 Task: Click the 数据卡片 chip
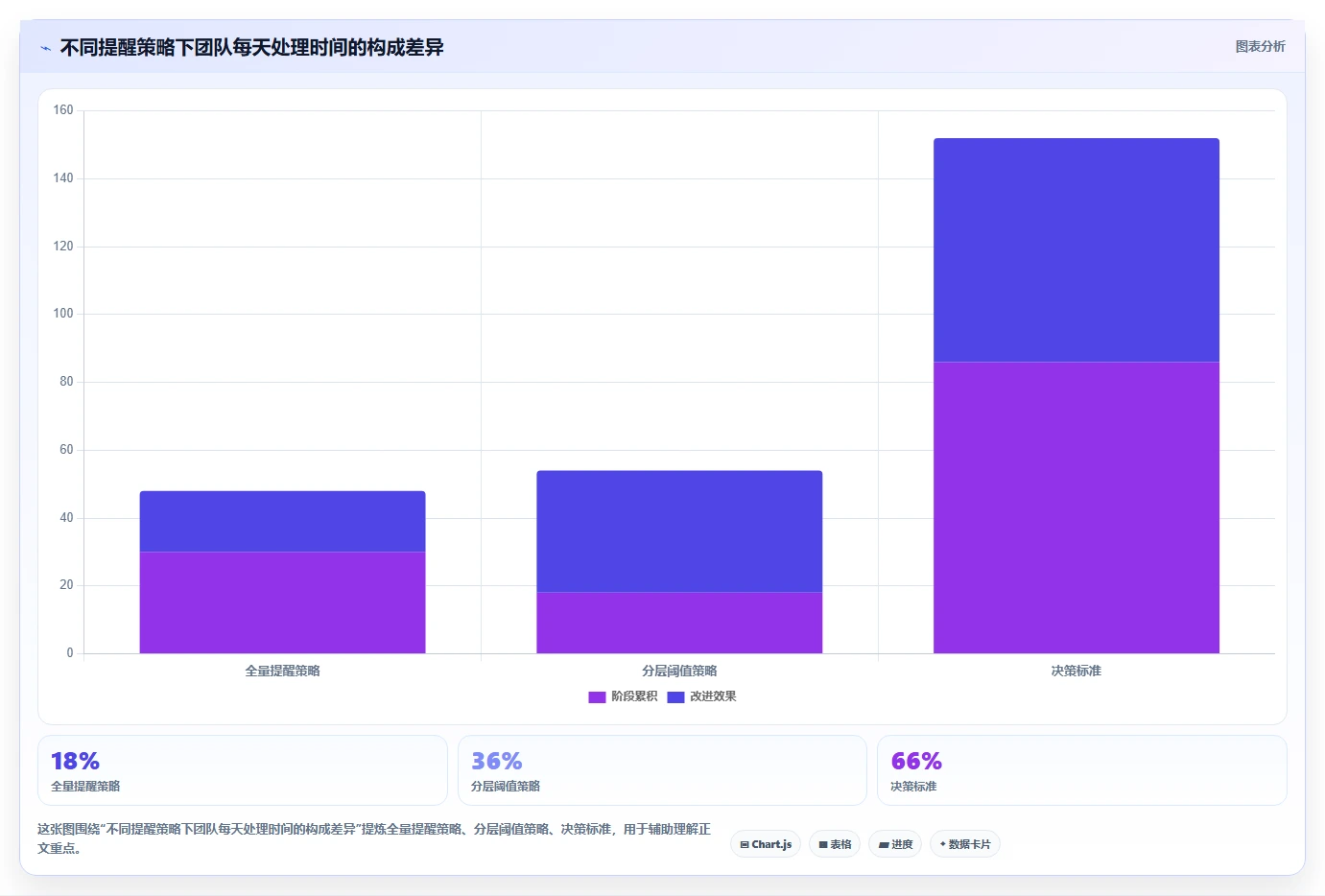pyautogui.click(x=965, y=844)
